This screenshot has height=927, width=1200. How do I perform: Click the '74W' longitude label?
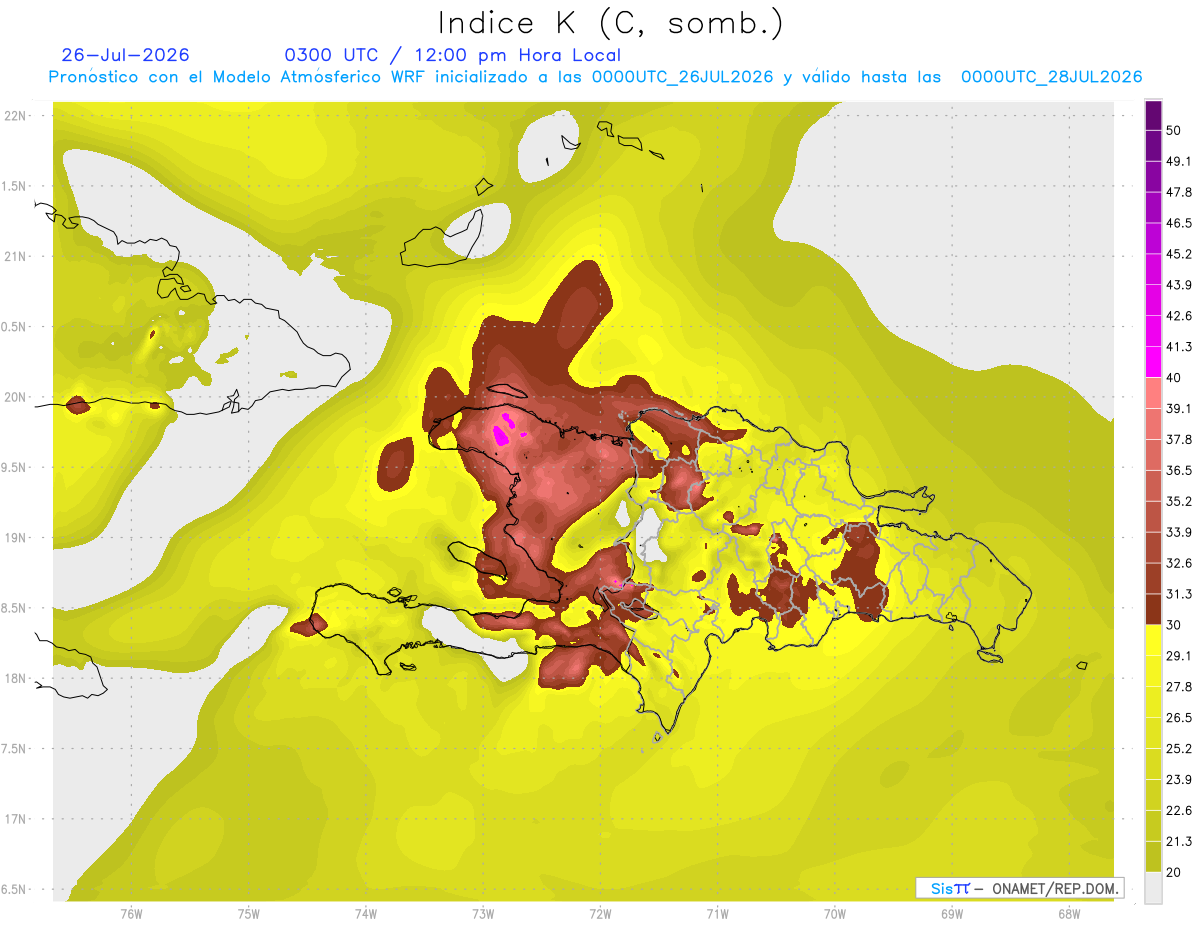point(366,913)
